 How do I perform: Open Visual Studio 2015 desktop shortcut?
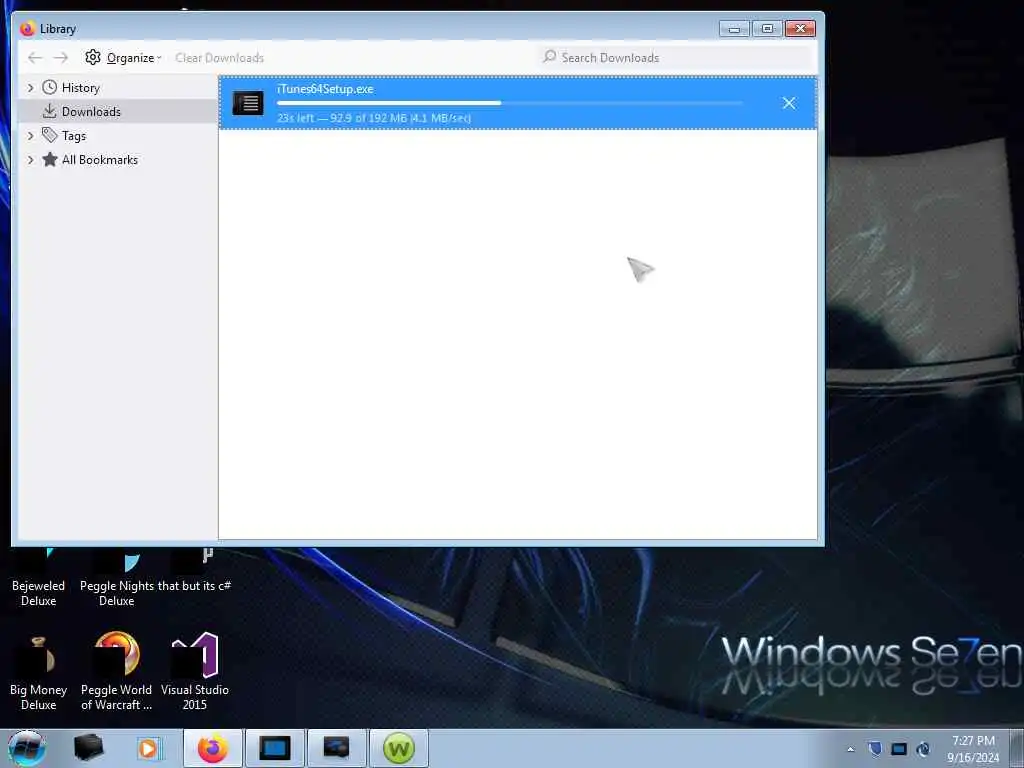tap(195, 673)
